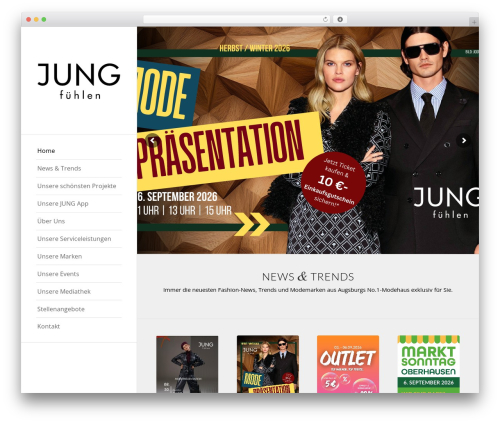500x423 pixels.
Task: Click white JUNG fühlen logo on banner
Action: (446, 203)
